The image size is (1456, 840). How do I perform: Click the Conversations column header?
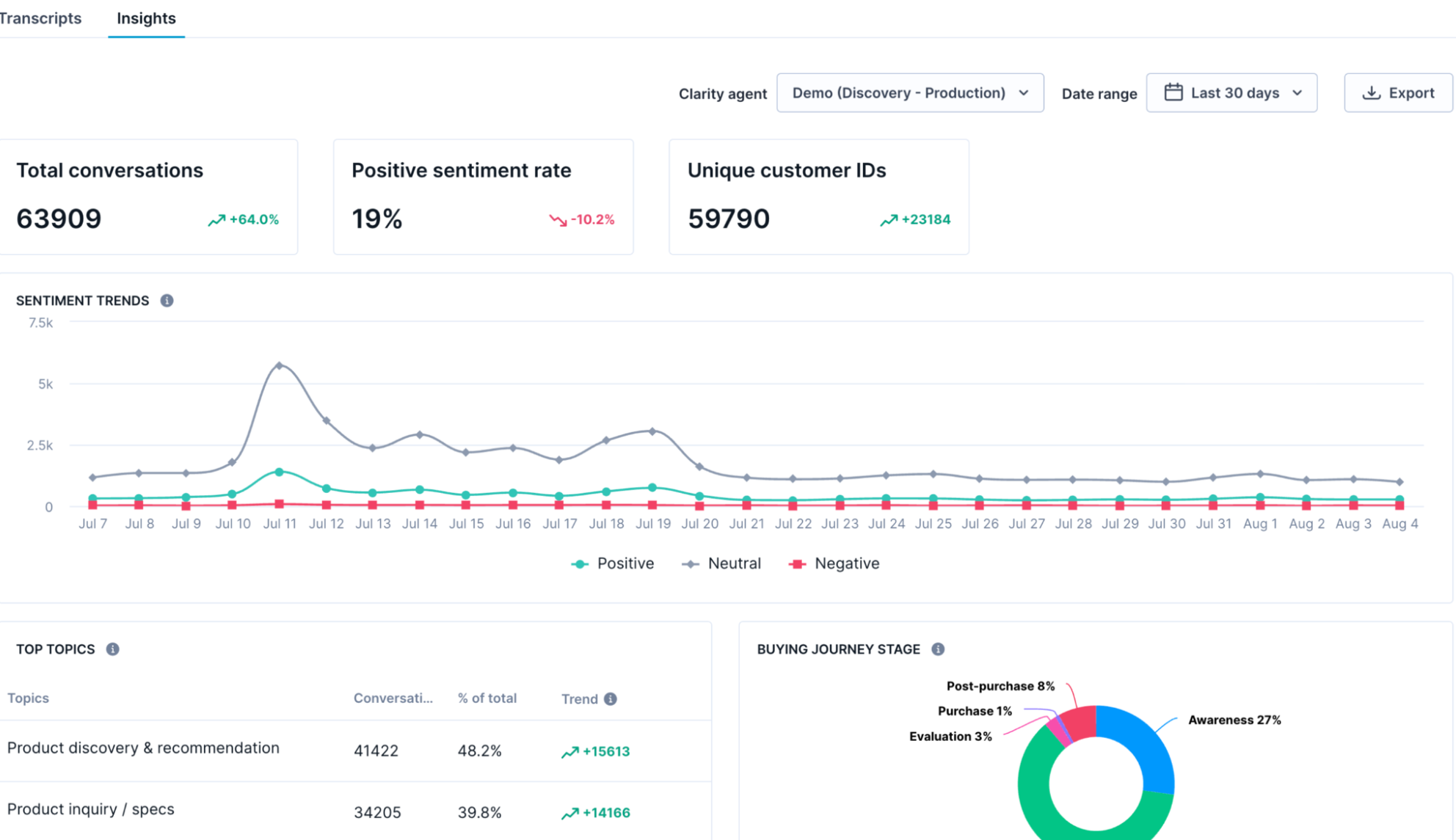click(x=393, y=698)
